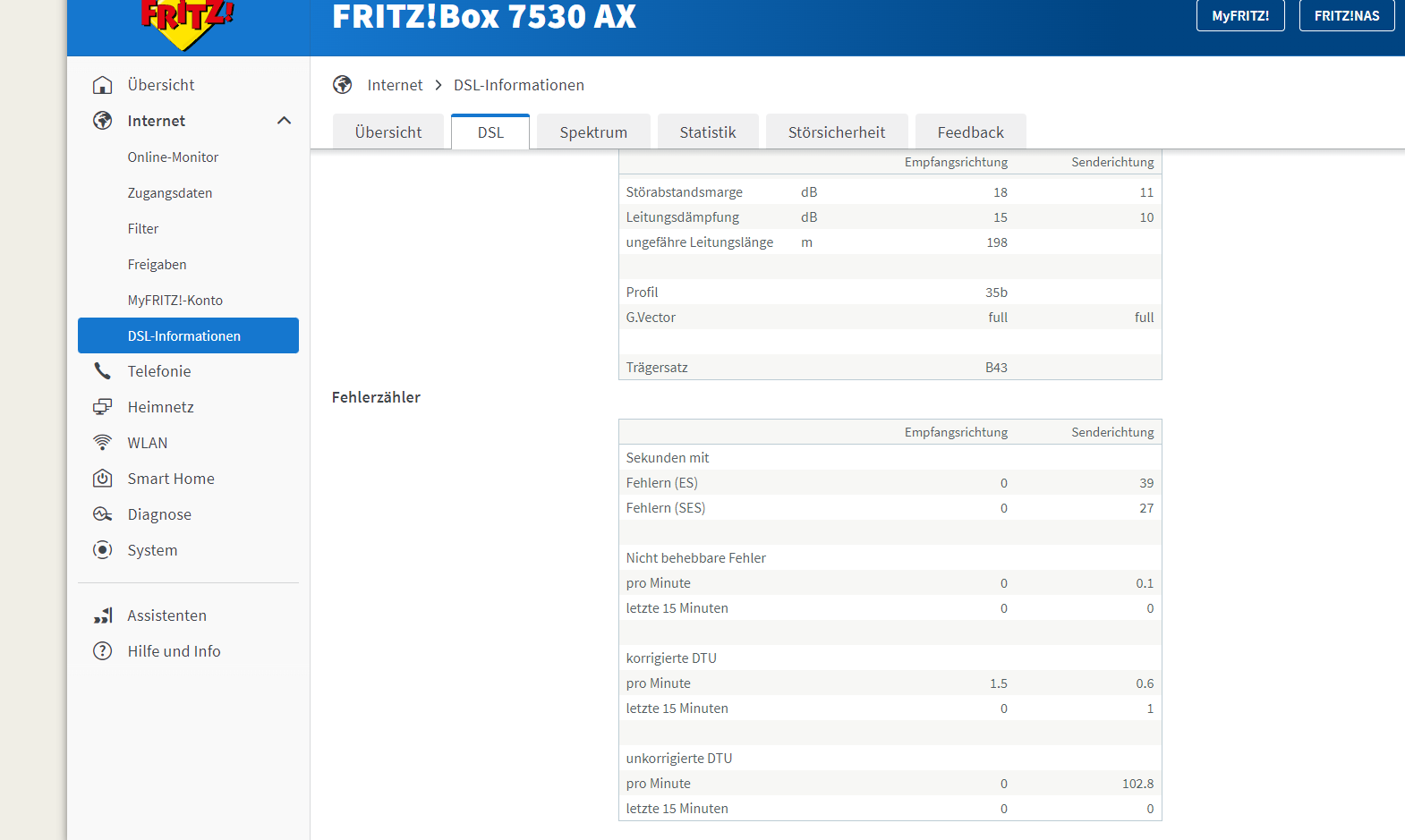Open the System menu
Image resolution: width=1405 pixels, height=840 pixels.
(152, 550)
